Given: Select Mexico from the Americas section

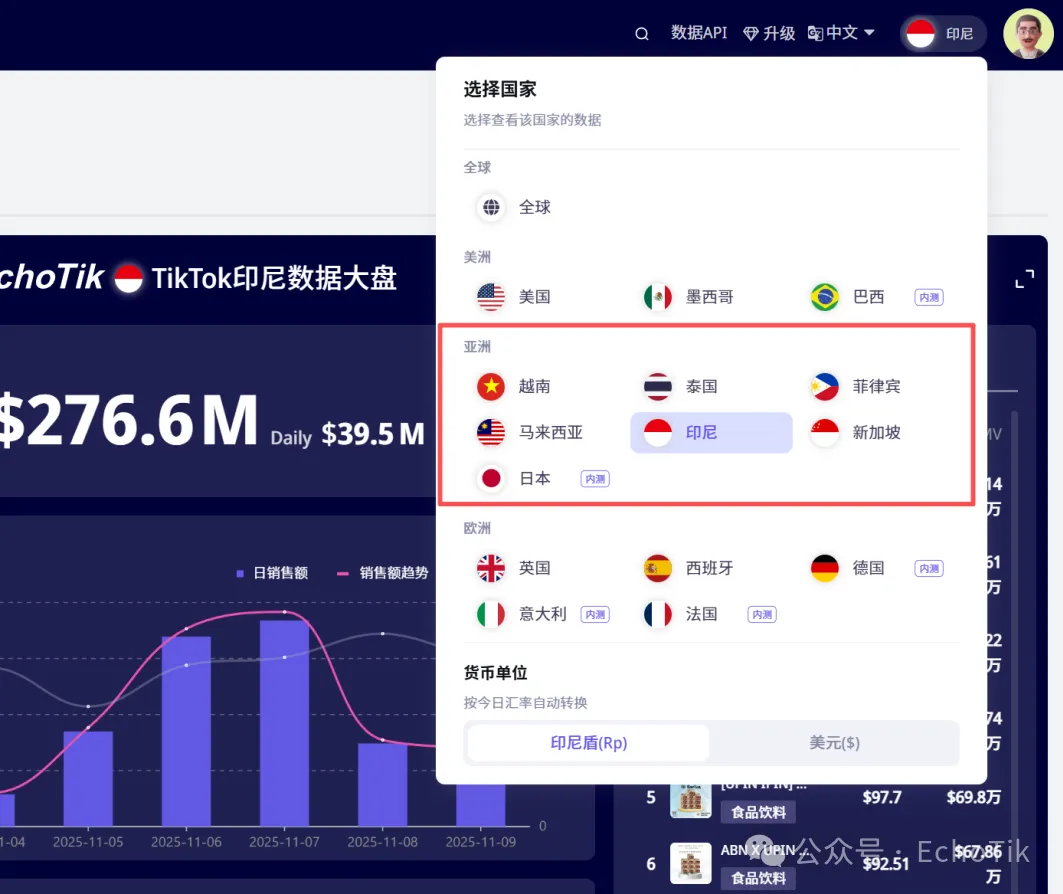Looking at the screenshot, I should pyautogui.click(x=658, y=297).
